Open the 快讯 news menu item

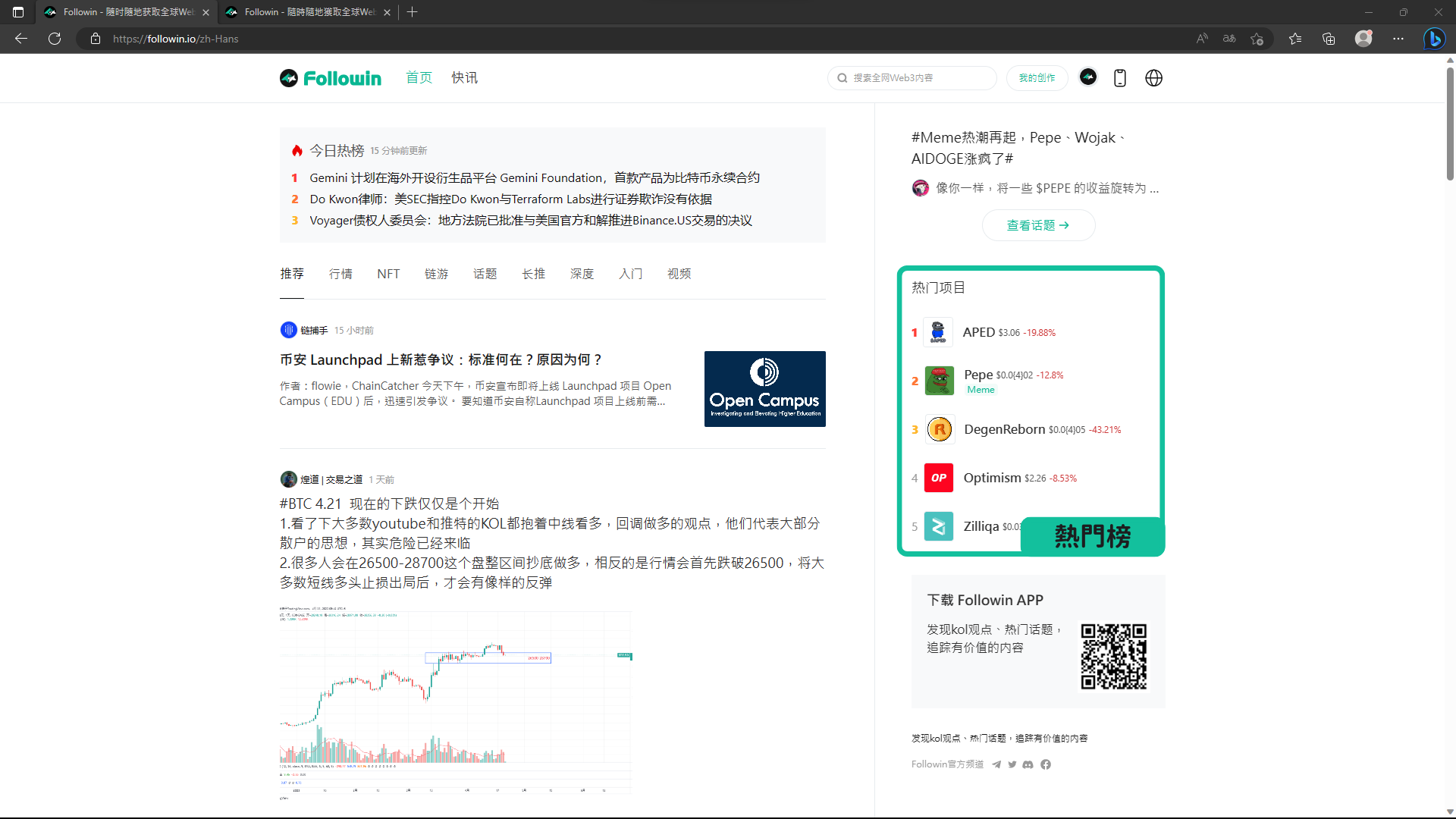[464, 77]
